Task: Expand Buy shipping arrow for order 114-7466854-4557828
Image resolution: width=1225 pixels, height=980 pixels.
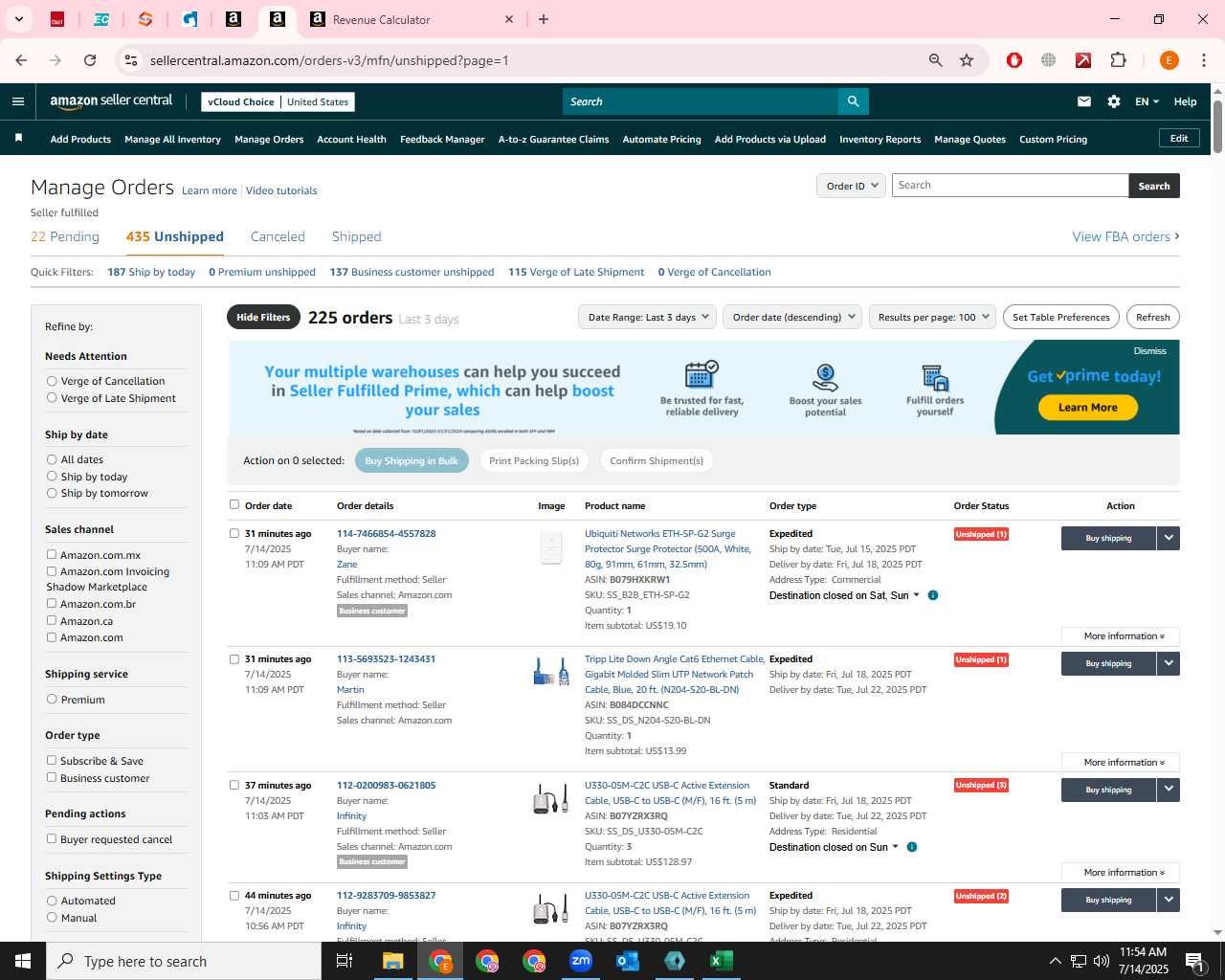Action: pyautogui.click(x=1169, y=538)
